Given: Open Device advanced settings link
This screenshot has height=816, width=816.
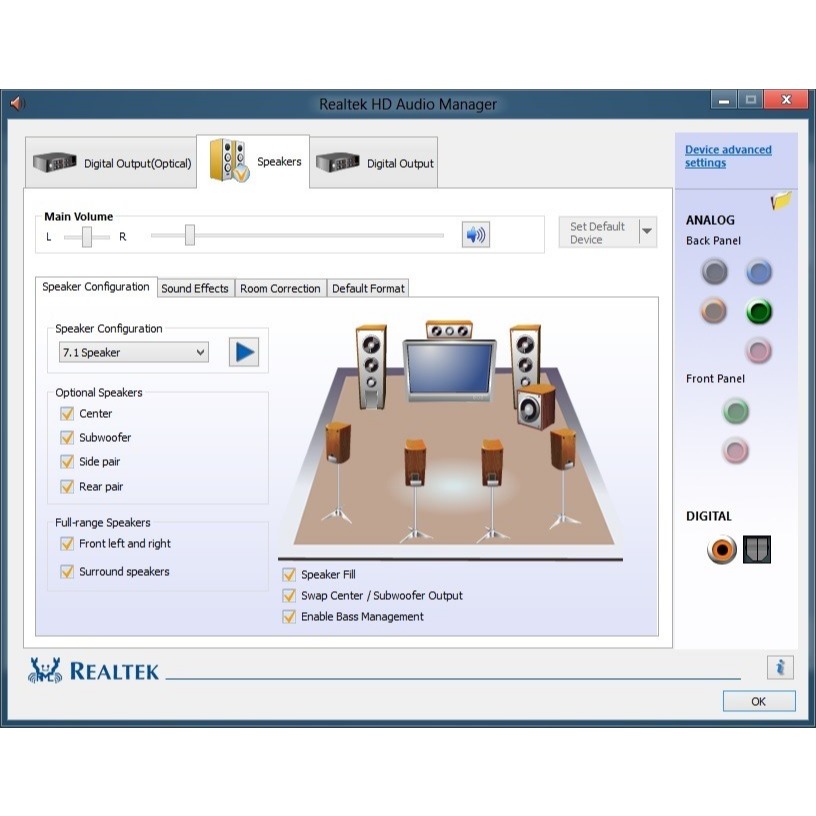Looking at the screenshot, I should (728, 156).
